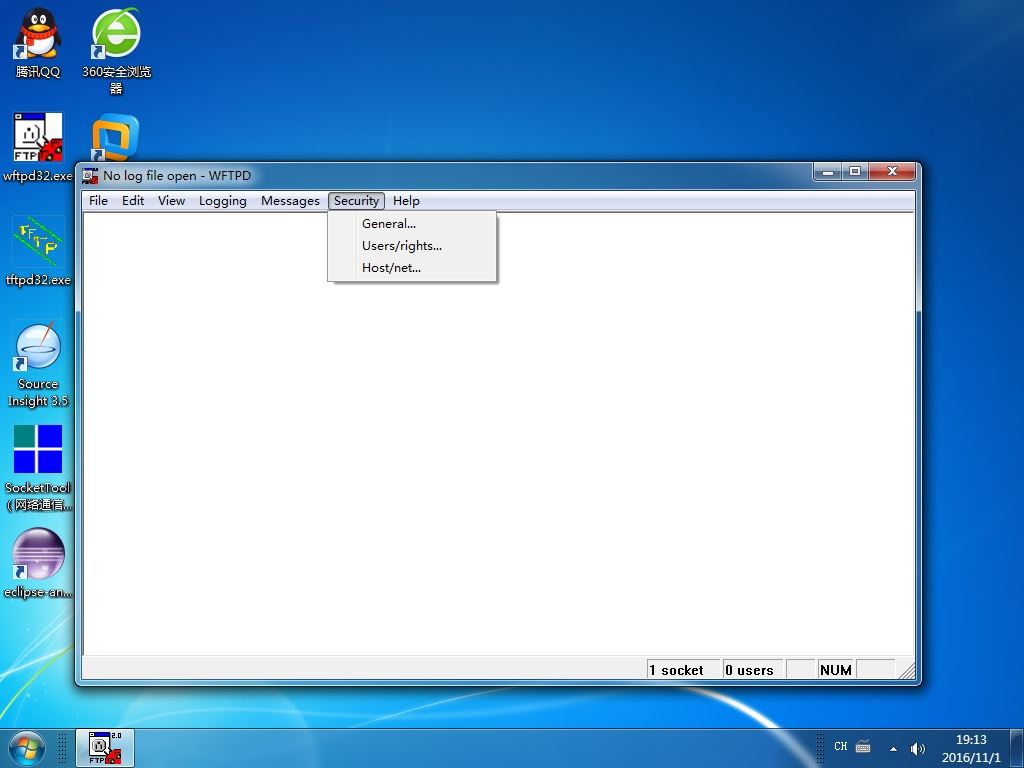Select the SocketTool desktop icon
Viewport: 1024px width, 768px height.
[38, 468]
